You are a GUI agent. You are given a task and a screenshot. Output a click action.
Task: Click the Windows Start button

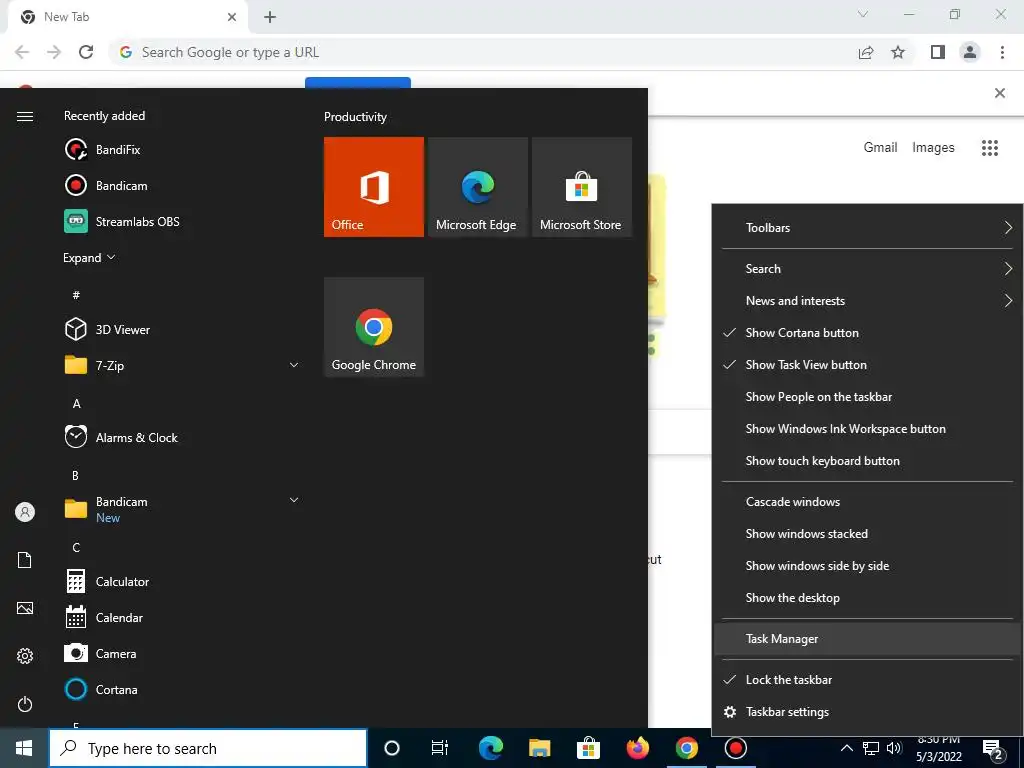coord(24,748)
